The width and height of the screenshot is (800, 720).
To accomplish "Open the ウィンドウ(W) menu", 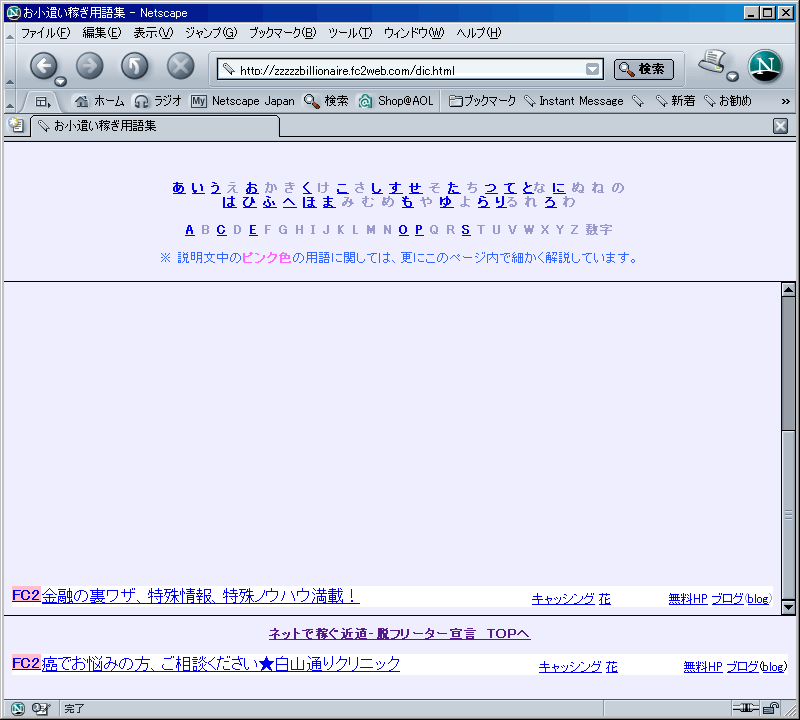I will pos(414,33).
